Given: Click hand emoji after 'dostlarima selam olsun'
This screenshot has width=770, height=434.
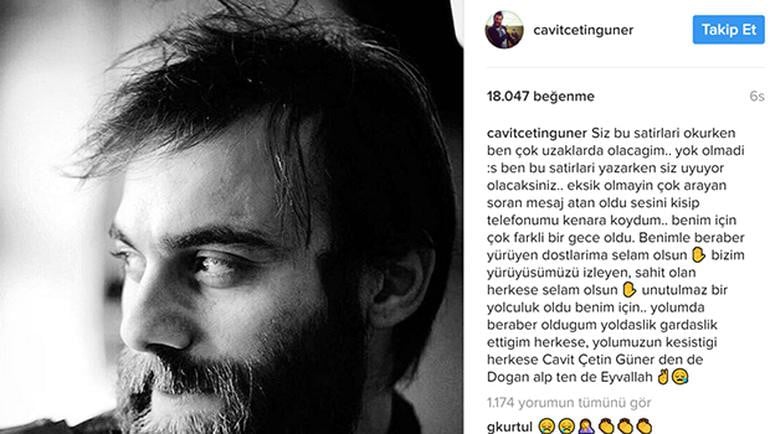Looking at the screenshot, I should (x=698, y=255).
